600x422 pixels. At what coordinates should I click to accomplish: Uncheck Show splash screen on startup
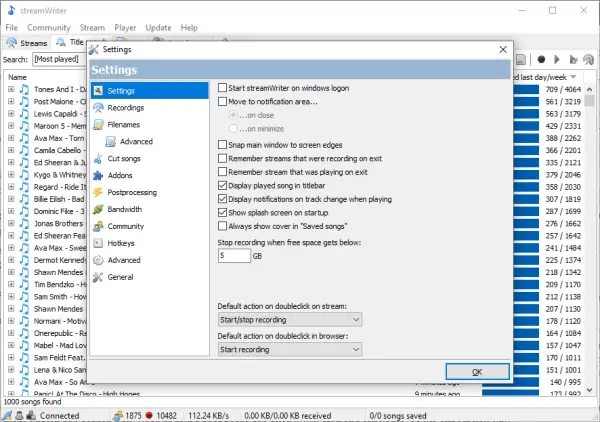click(222, 212)
